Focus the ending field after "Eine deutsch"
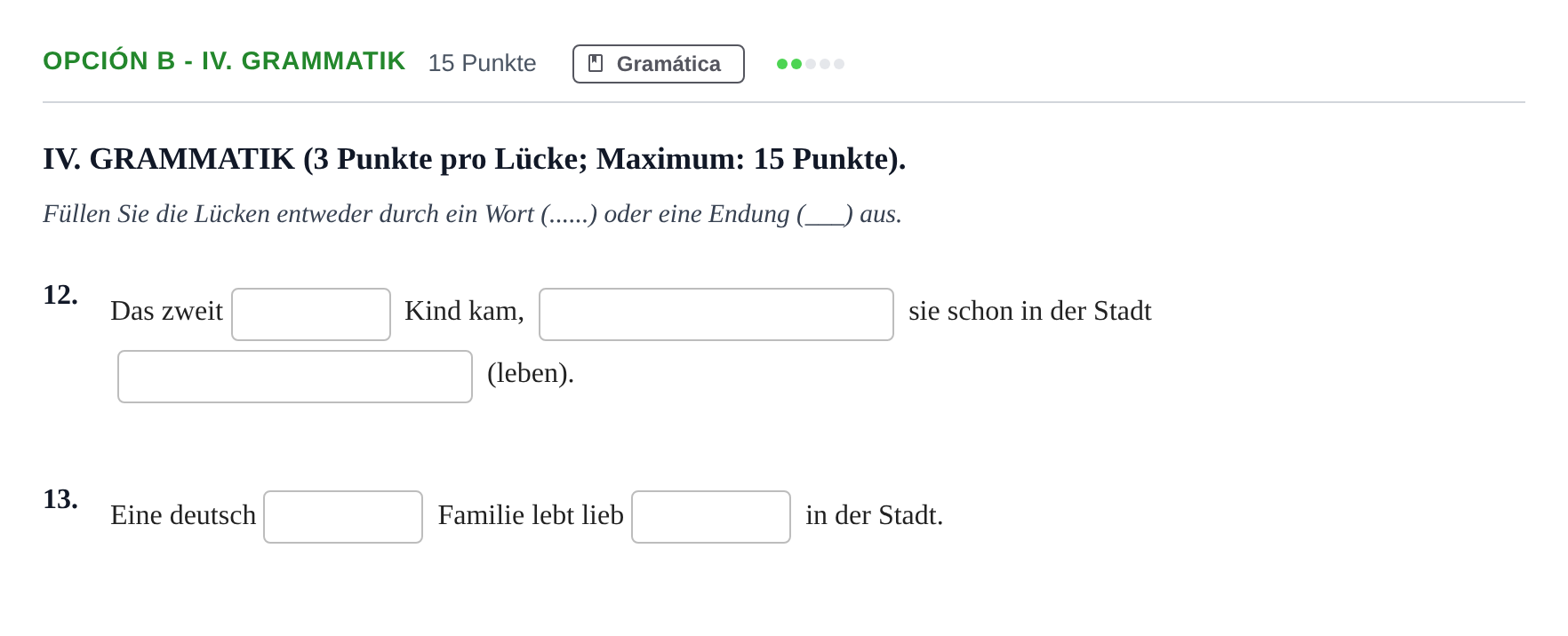1568x636 pixels. 343,517
